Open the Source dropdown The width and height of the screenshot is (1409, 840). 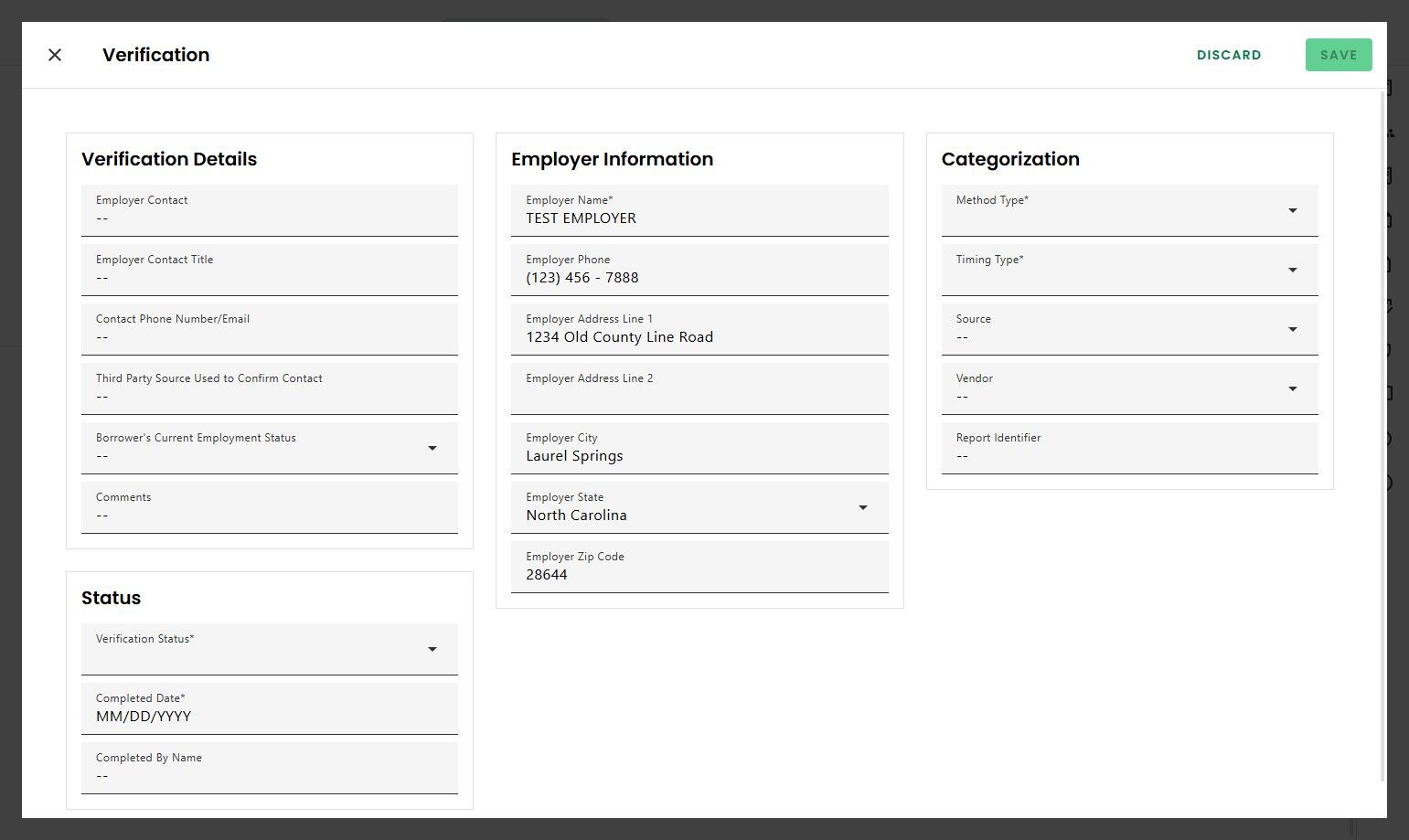point(1129,329)
